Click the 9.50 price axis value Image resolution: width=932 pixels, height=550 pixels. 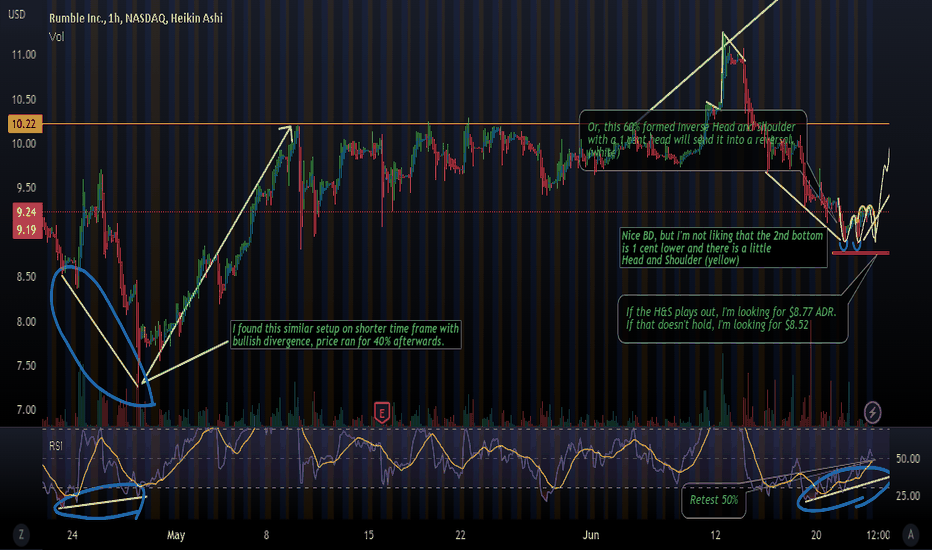26,188
